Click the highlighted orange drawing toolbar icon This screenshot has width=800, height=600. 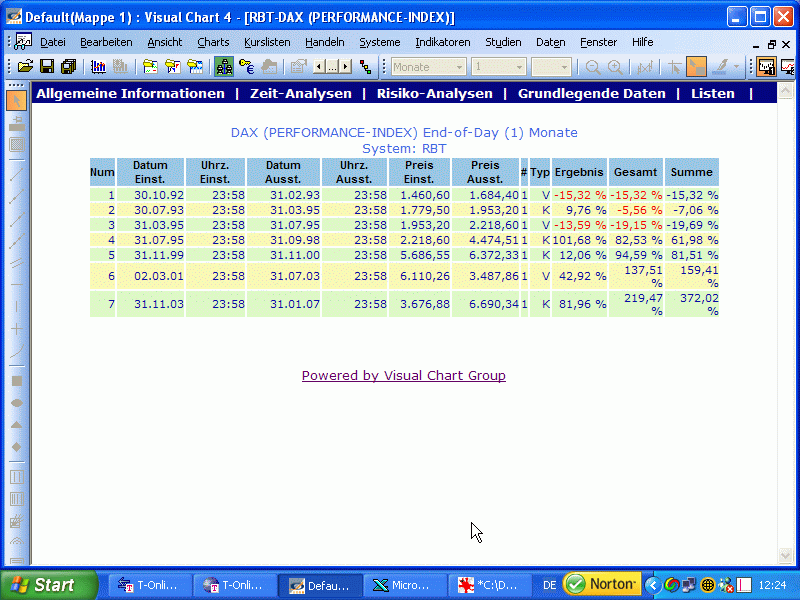click(696, 67)
